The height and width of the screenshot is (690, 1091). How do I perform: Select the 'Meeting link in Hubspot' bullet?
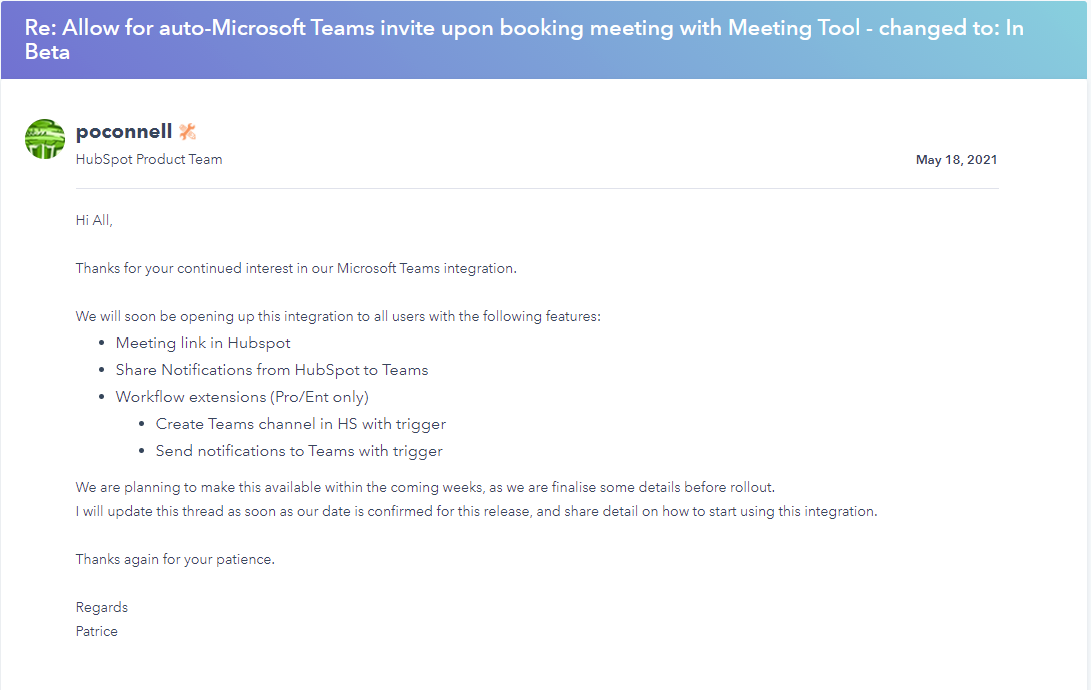(x=203, y=343)
